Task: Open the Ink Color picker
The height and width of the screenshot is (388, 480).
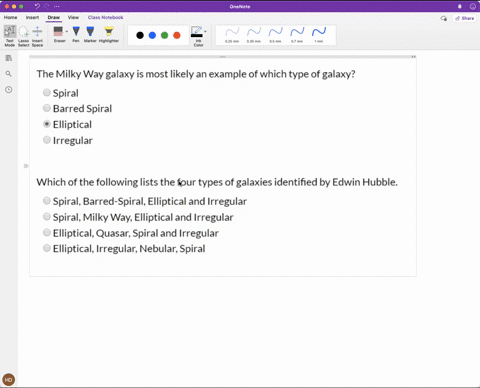Action: pos(197,36)
